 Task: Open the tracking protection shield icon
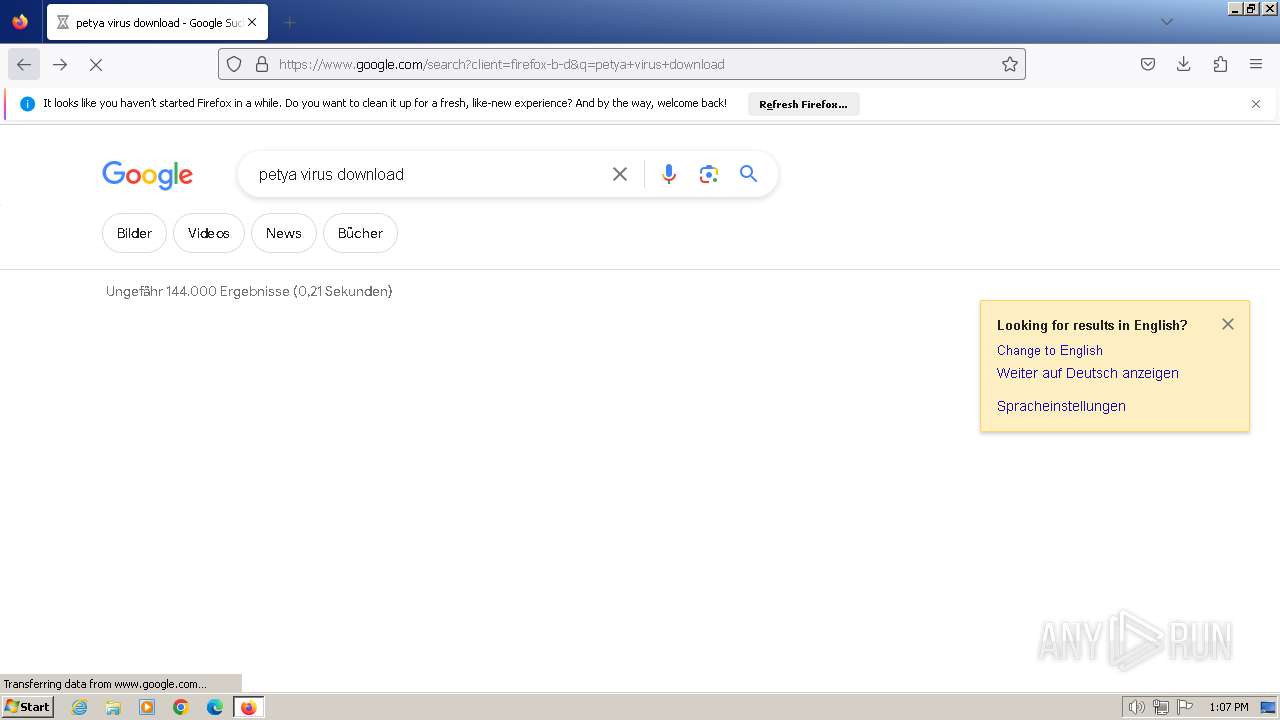point(234,64)
